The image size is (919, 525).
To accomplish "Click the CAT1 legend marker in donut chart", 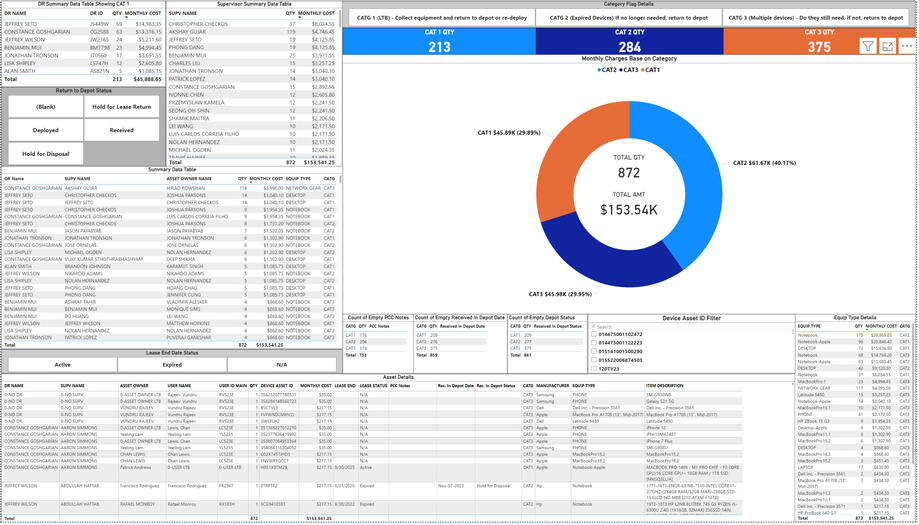I will (x=642, y=70).
